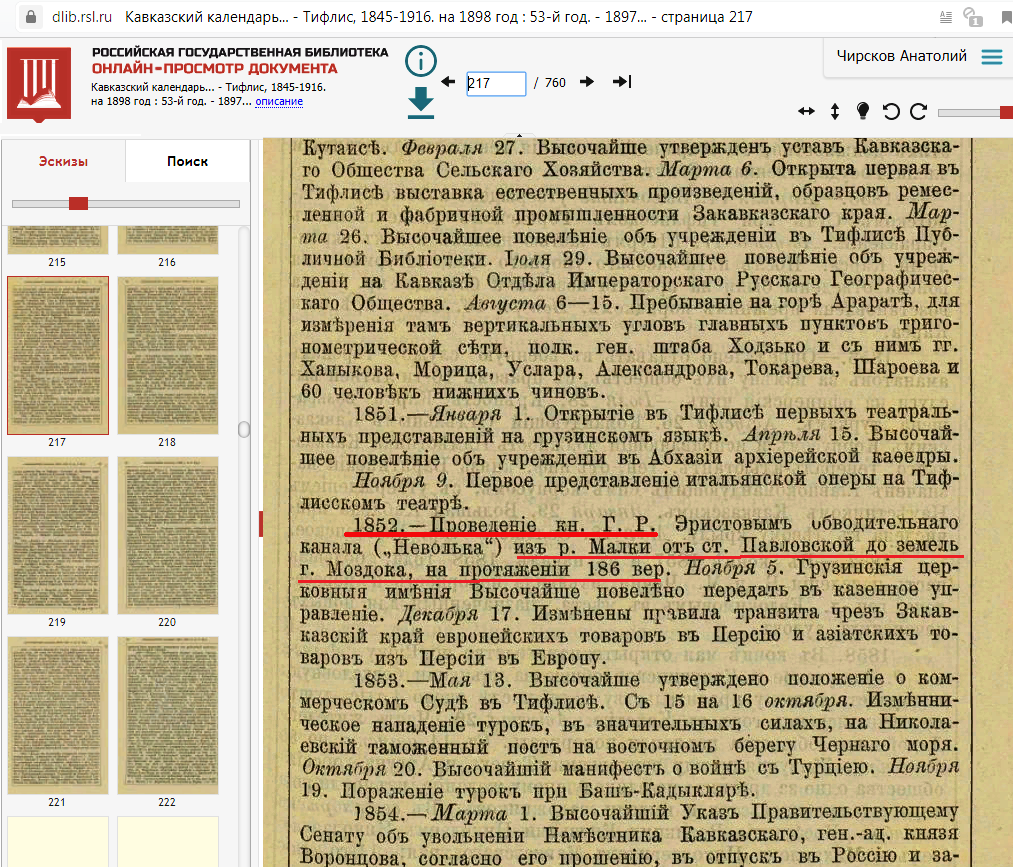Rotate the page clockwise
1013x867 pixels.
tap(919, 112)
